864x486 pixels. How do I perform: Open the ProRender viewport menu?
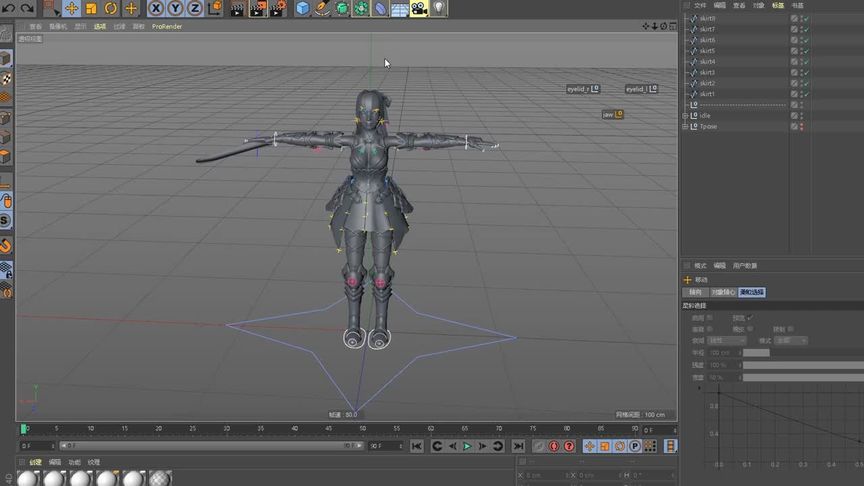pos(167,27)
